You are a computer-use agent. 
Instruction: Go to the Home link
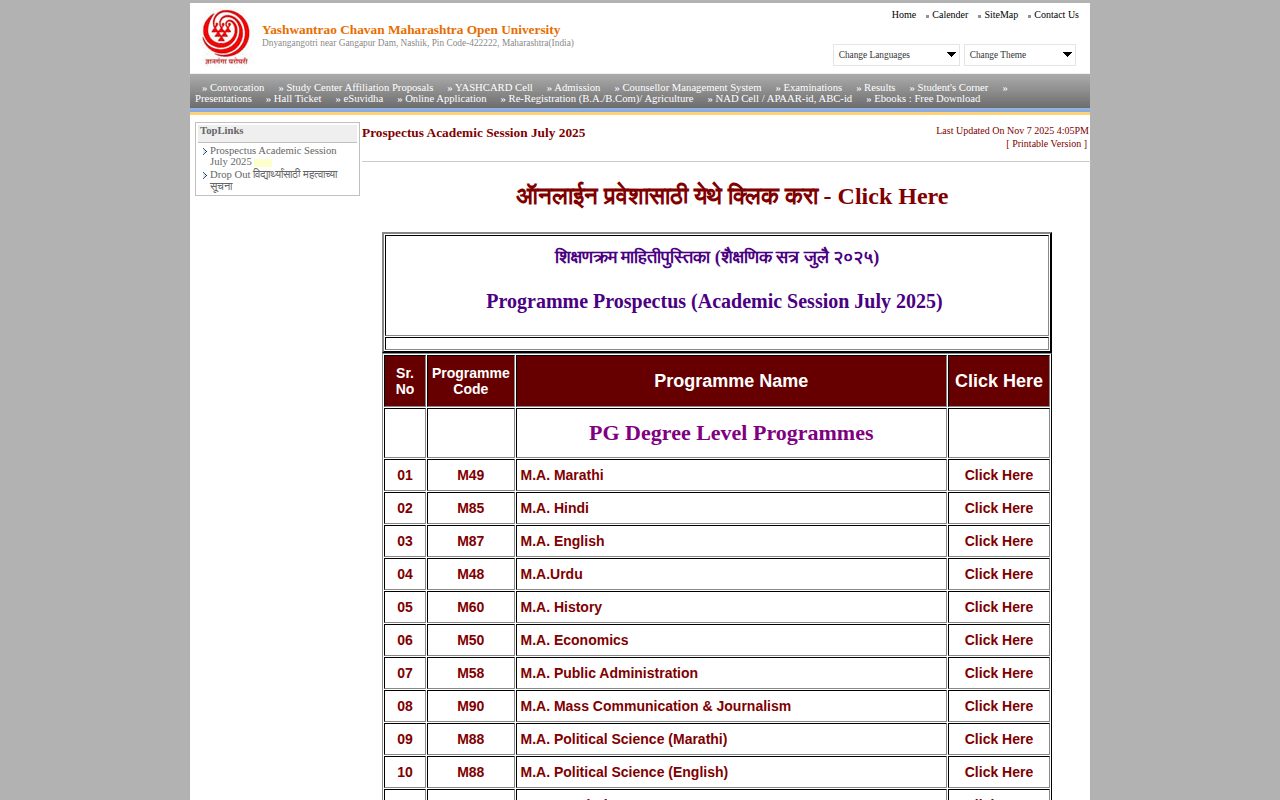[904, 15]
